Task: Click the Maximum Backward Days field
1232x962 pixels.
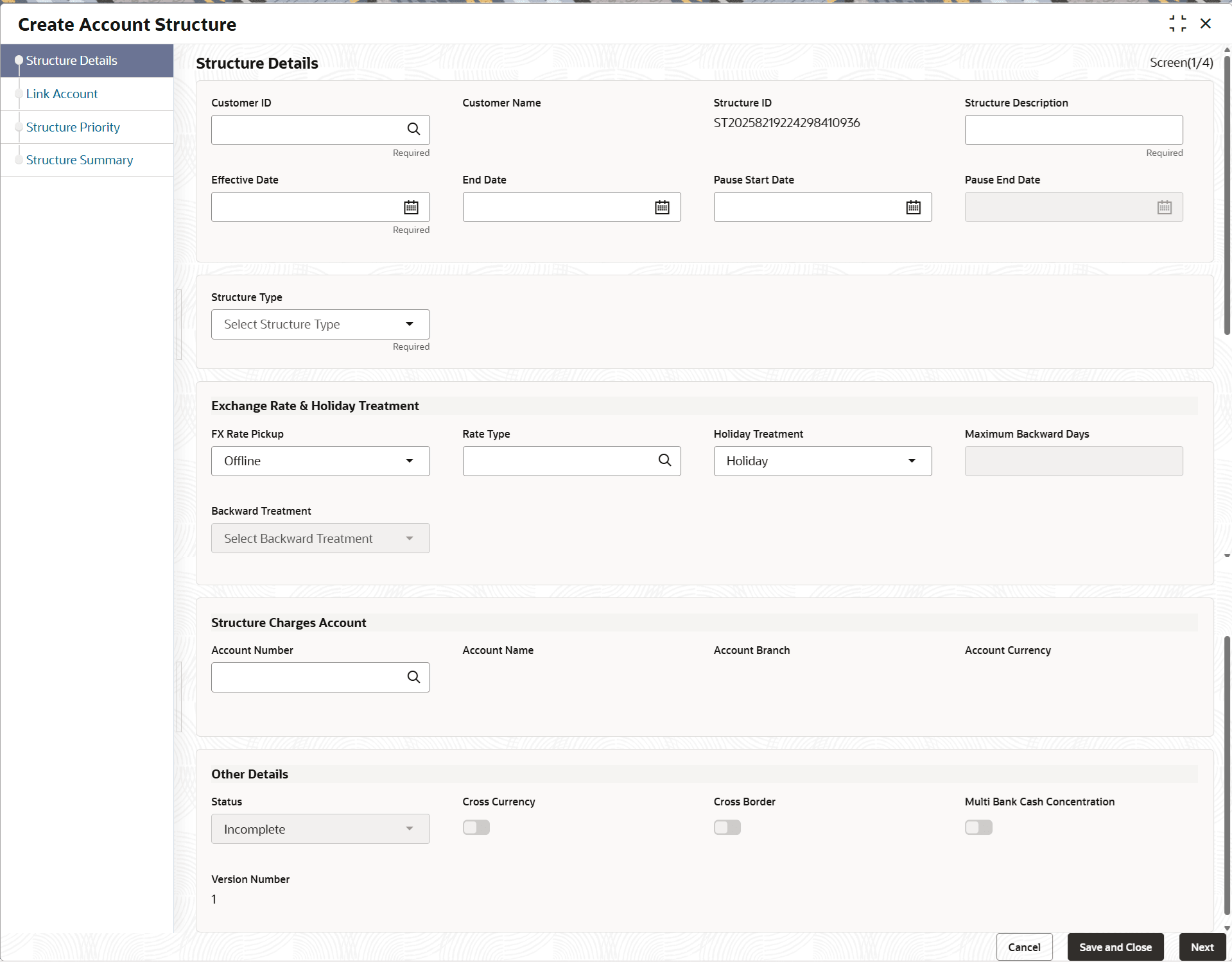Action: [x=1073, y=461]
